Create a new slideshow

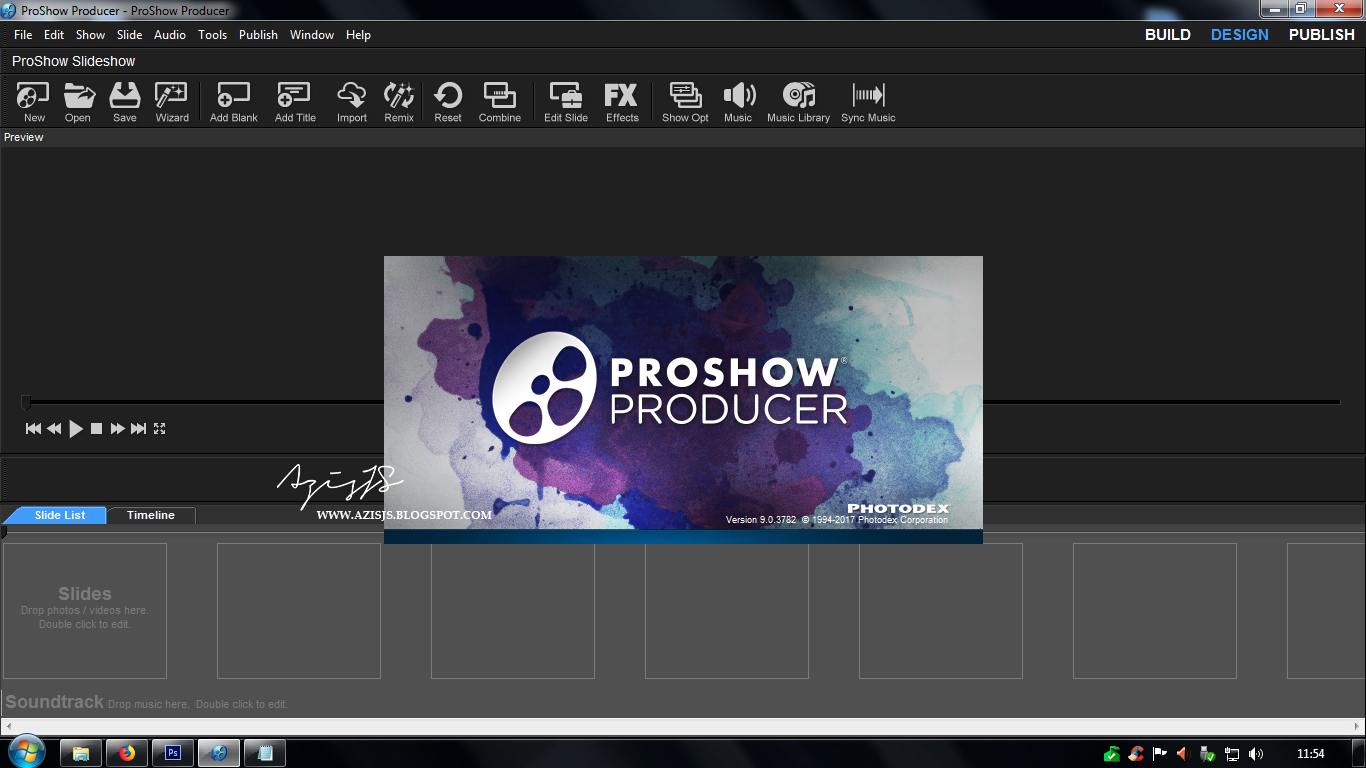coord(31,100)
